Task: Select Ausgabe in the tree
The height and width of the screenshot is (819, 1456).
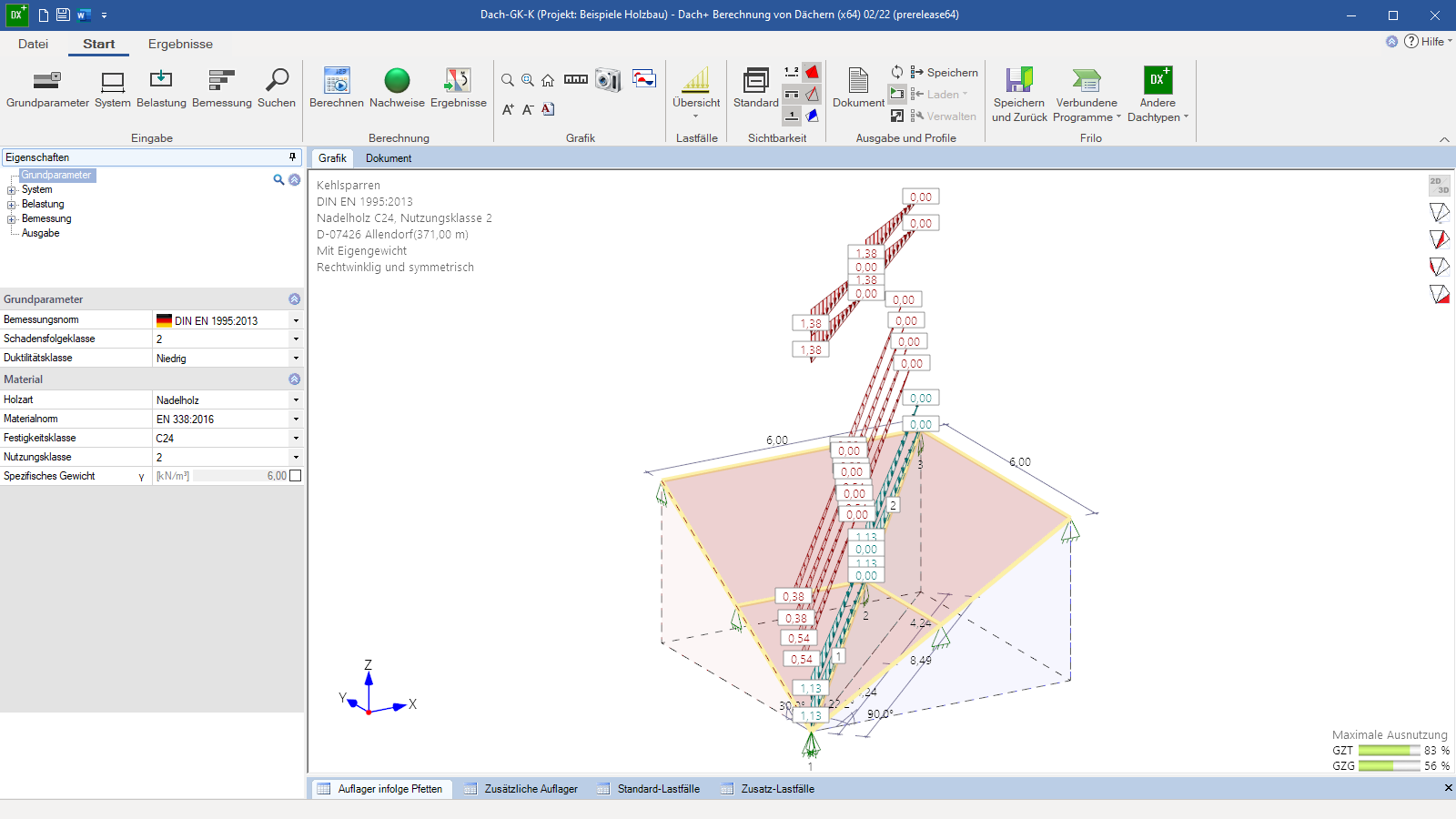Action: coord(40,234)
